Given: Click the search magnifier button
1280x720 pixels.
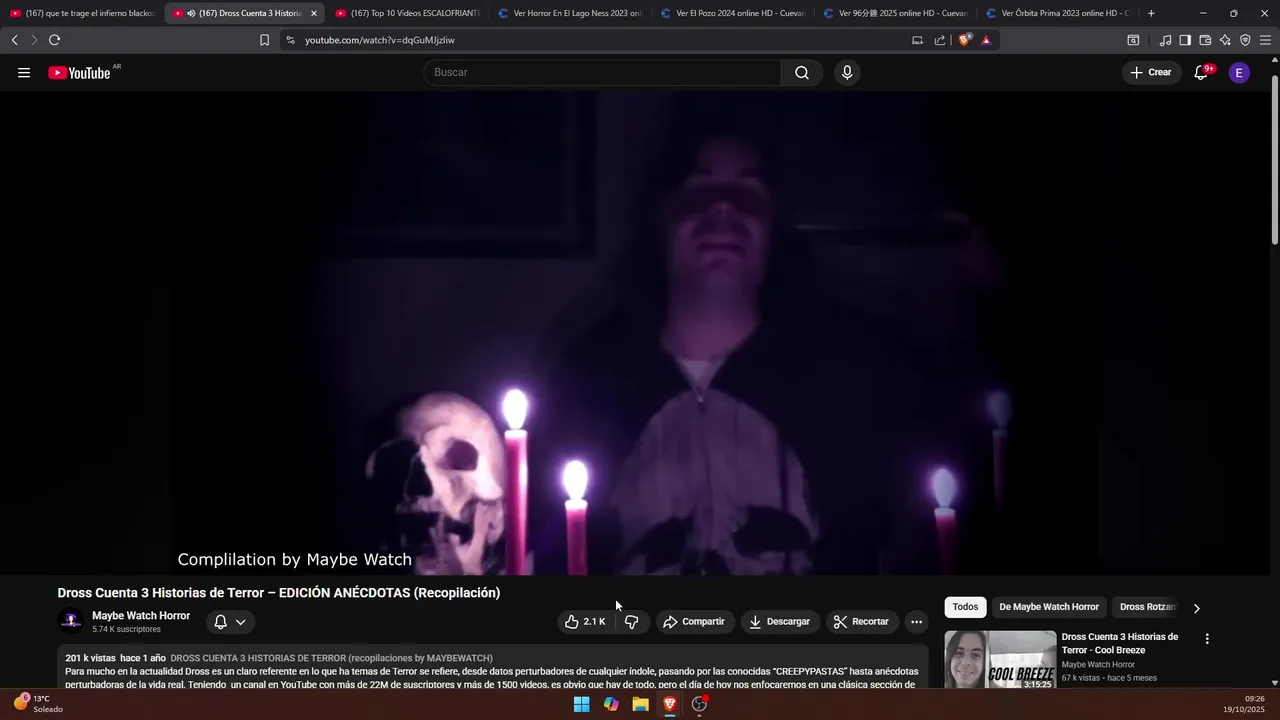Looking at the screenshot, I should (x=802, y=72).
